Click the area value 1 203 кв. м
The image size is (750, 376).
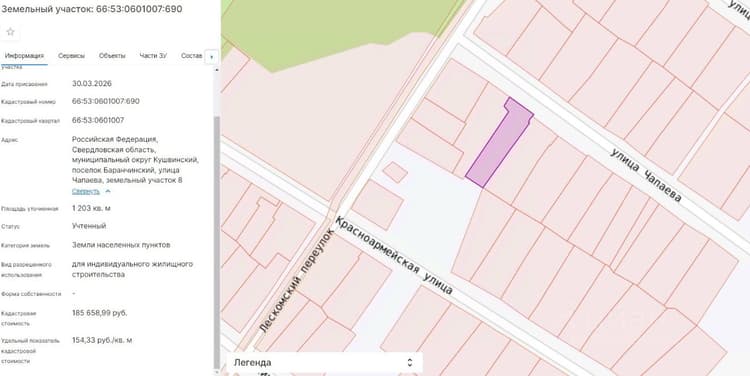(x=91, y=209)
